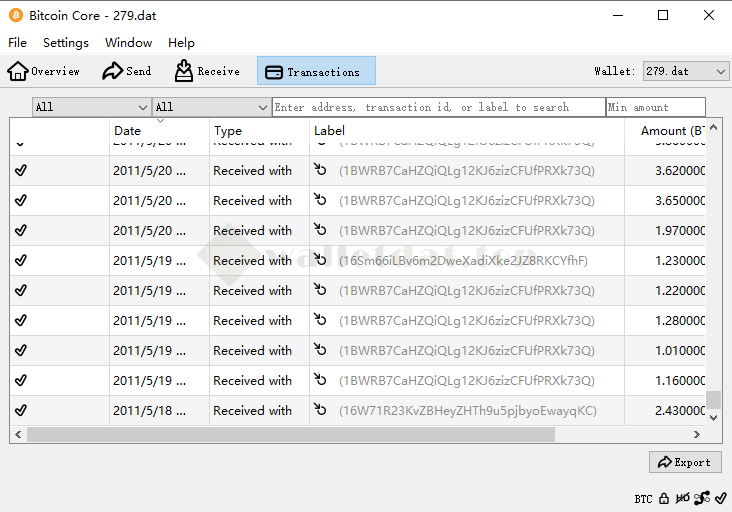
Task: Click the Export button
Action: [685, 462]
